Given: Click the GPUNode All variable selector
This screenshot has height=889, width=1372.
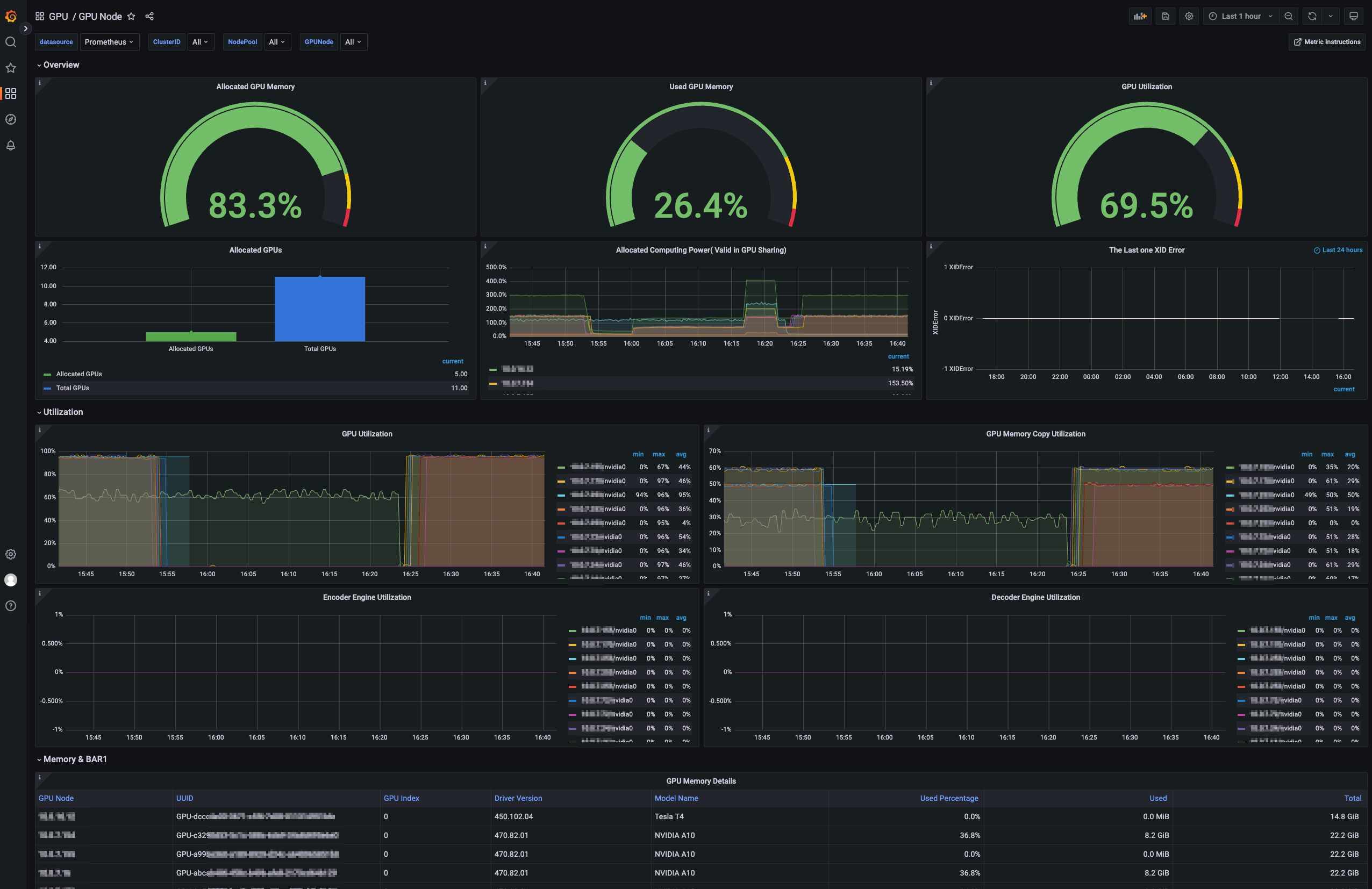Looking at the screenshot, I should (x=353, y=41).
